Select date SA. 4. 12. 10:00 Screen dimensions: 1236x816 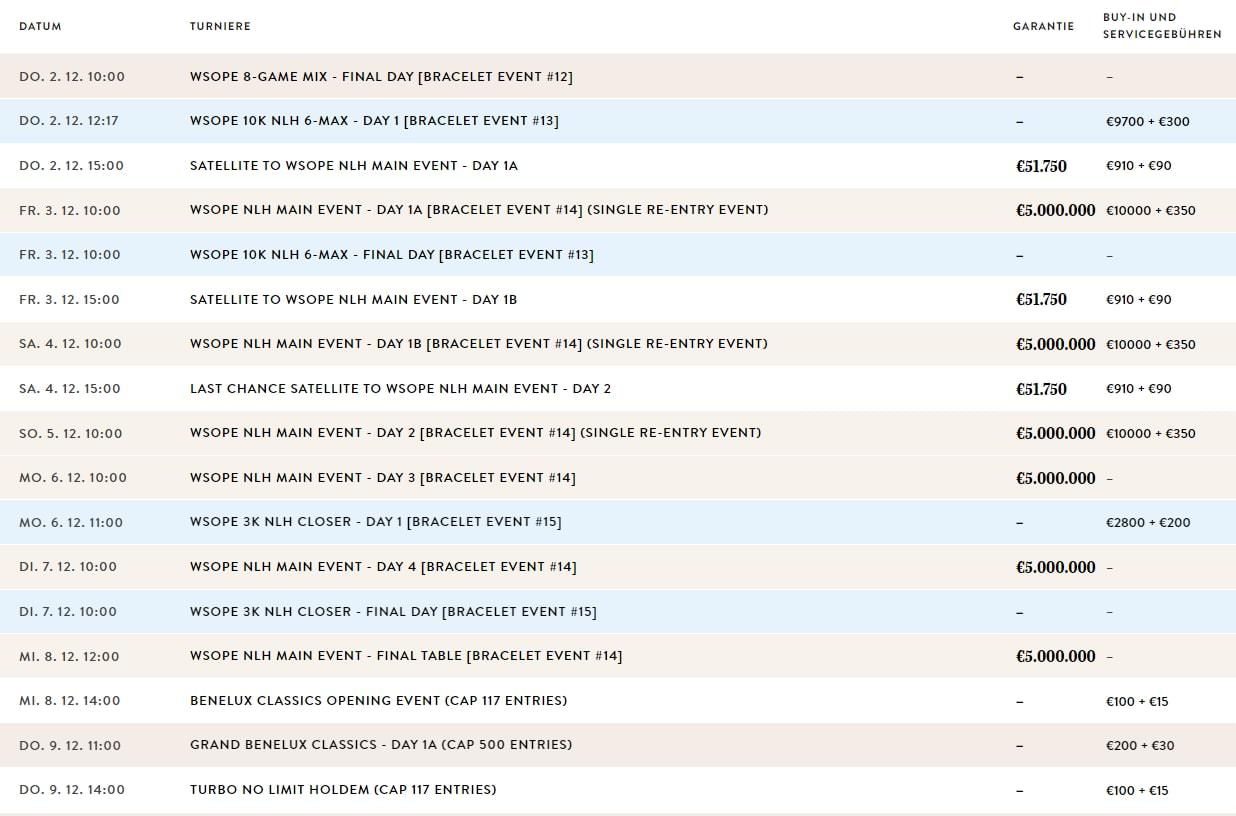coord(70,344)
